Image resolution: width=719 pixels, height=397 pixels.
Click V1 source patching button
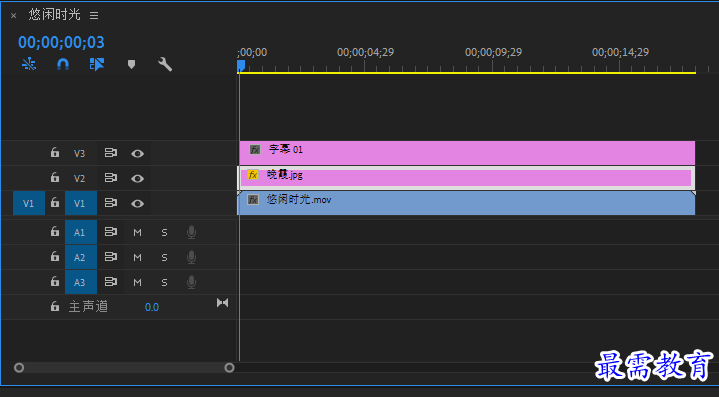pos(28,203)
